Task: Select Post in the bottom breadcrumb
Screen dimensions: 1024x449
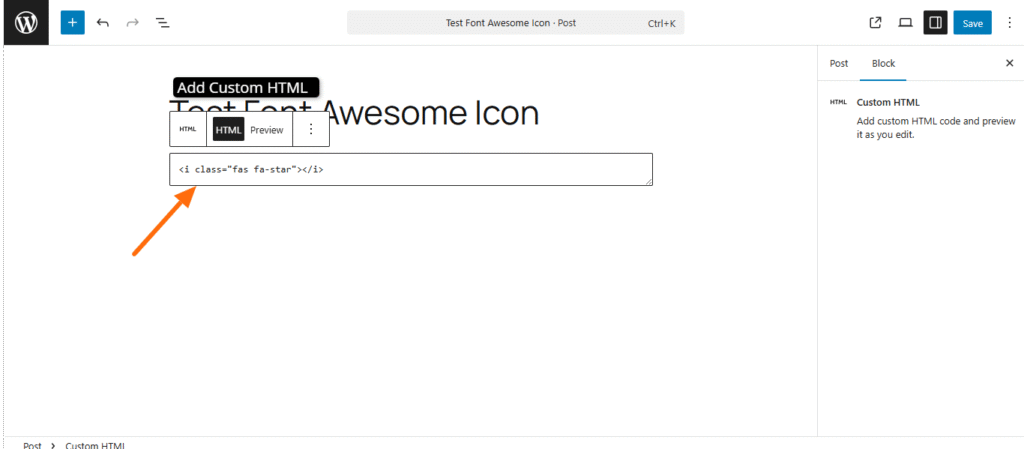Action: click(32, 445)
